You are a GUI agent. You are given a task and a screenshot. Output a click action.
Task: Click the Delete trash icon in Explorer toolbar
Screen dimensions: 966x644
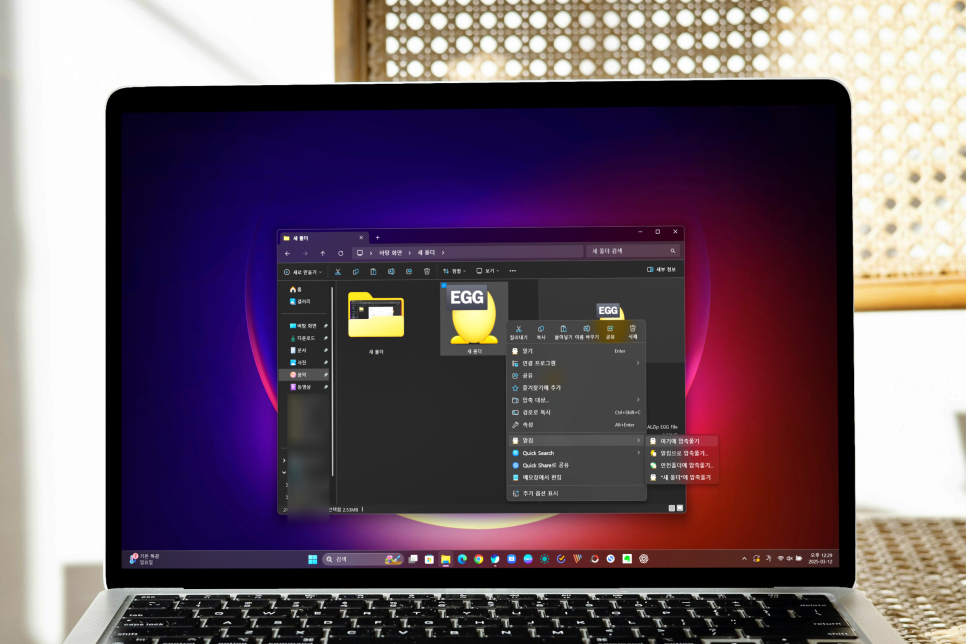[427, 272]
